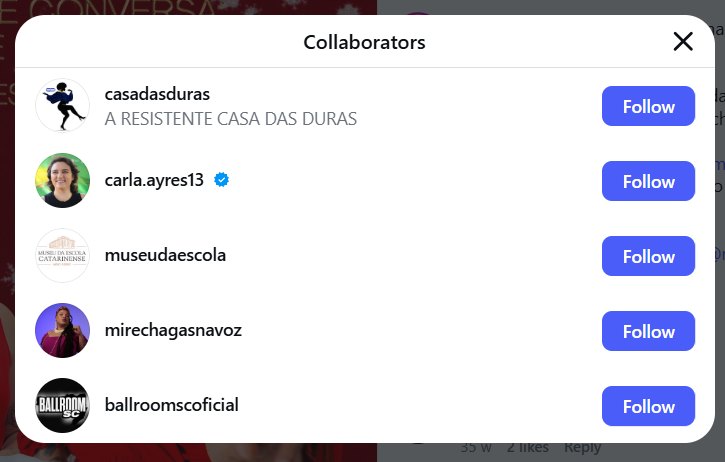Viewport: 725px width, 462px height.
Task: Open mirechagasnavoz profile avatar
Action: coord(62,330)
